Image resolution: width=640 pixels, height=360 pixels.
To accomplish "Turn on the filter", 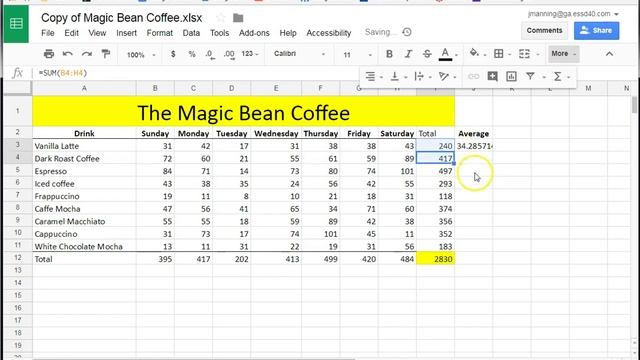I will [530, 76].
